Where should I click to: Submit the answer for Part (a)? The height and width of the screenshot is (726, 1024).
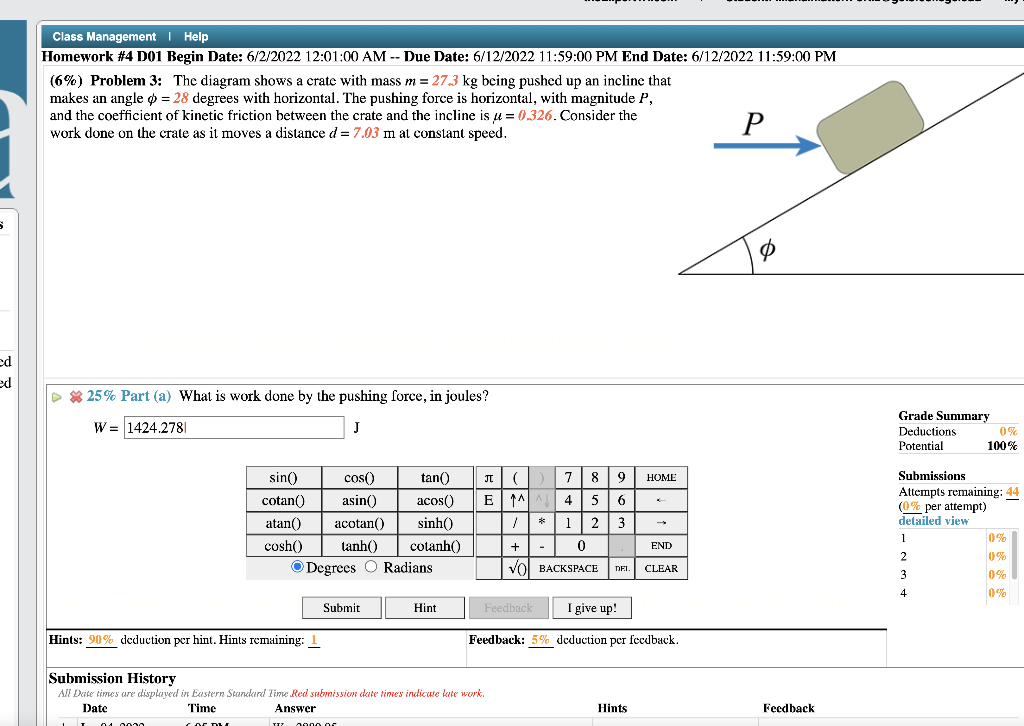pos(341,607)
